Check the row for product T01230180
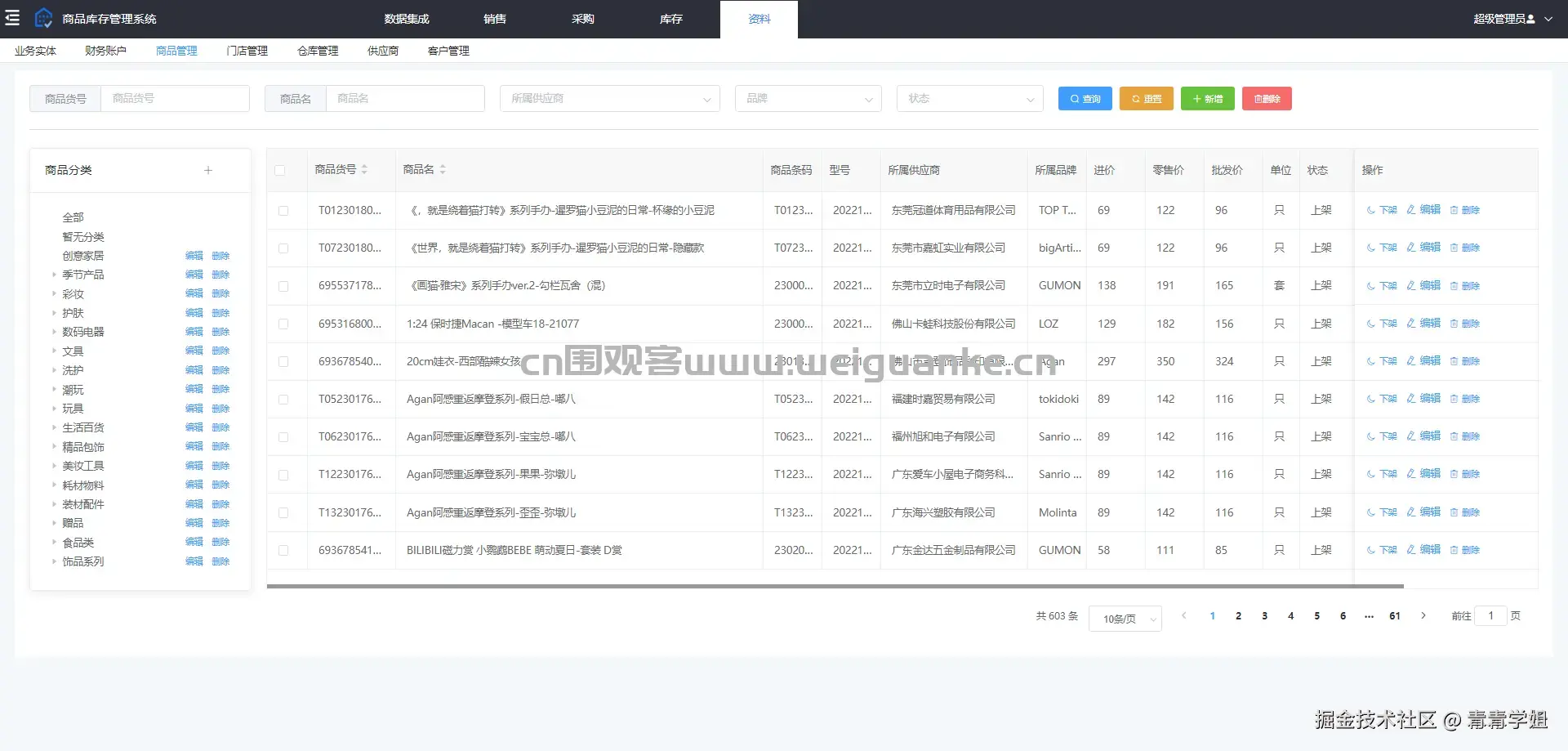 pos(283,211)
